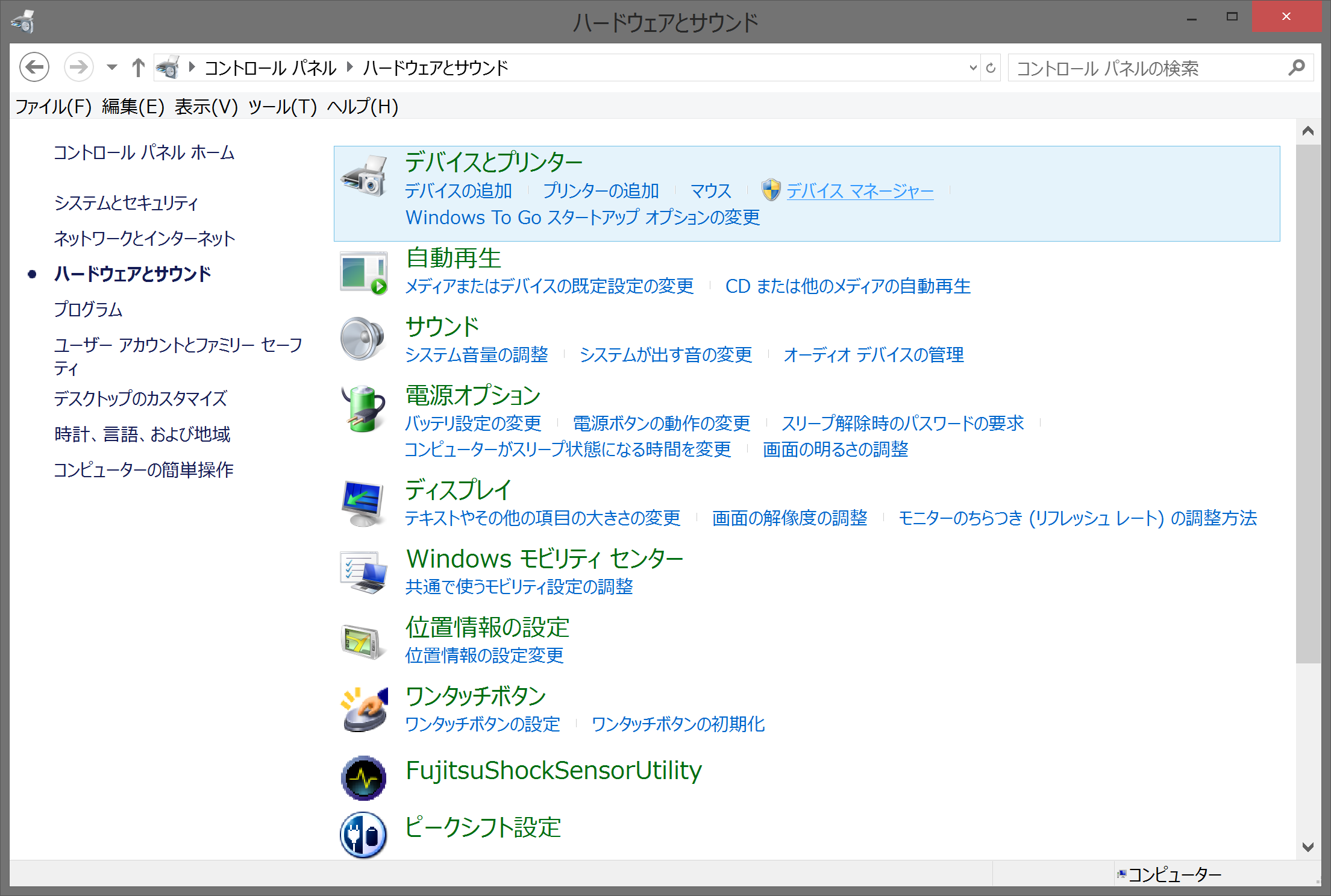Expand the chevron after コントロール パネル in the breadcrumb
The image size is (1331, 896).
click(x=350, y=67)
